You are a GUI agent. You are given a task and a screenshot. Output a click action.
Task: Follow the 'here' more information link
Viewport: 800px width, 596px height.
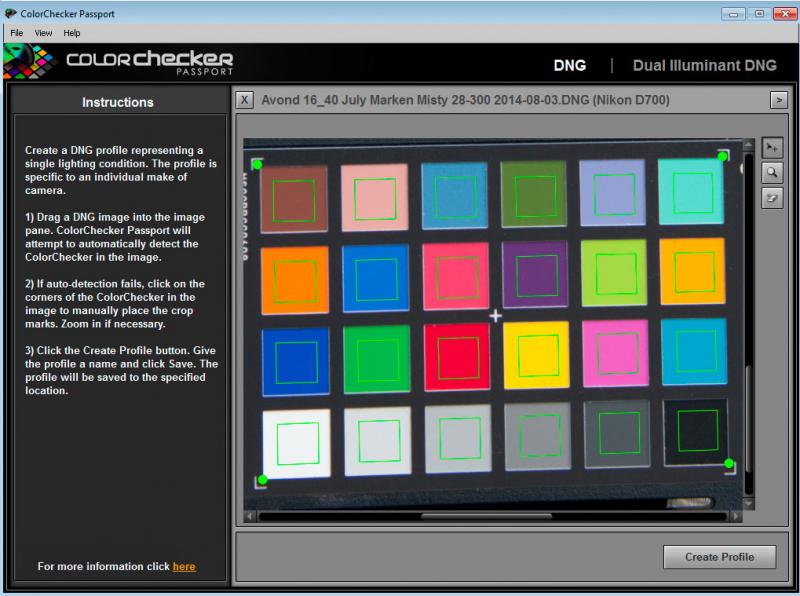click(184, 566)
